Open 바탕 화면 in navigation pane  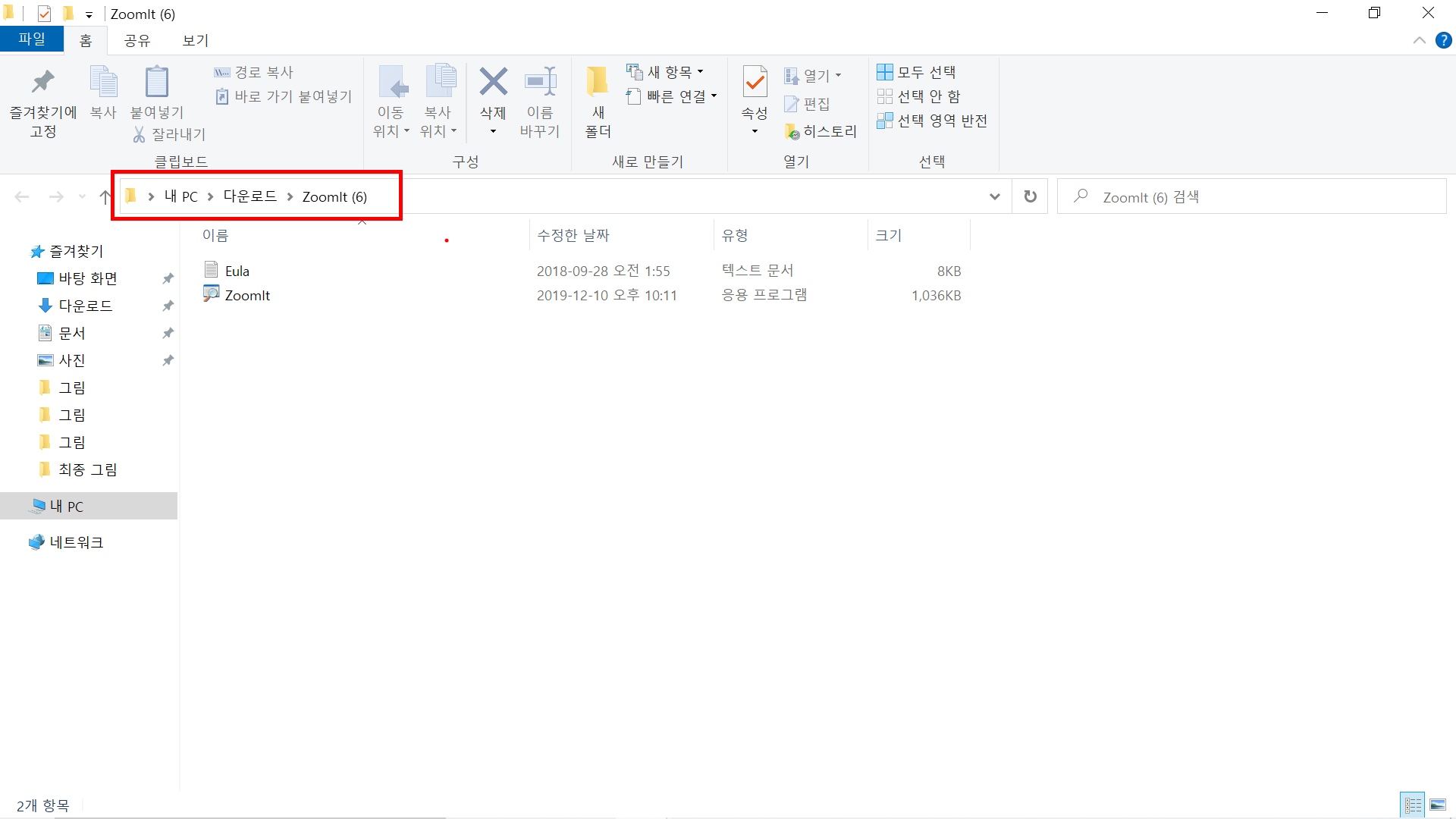tap(88, 278)
